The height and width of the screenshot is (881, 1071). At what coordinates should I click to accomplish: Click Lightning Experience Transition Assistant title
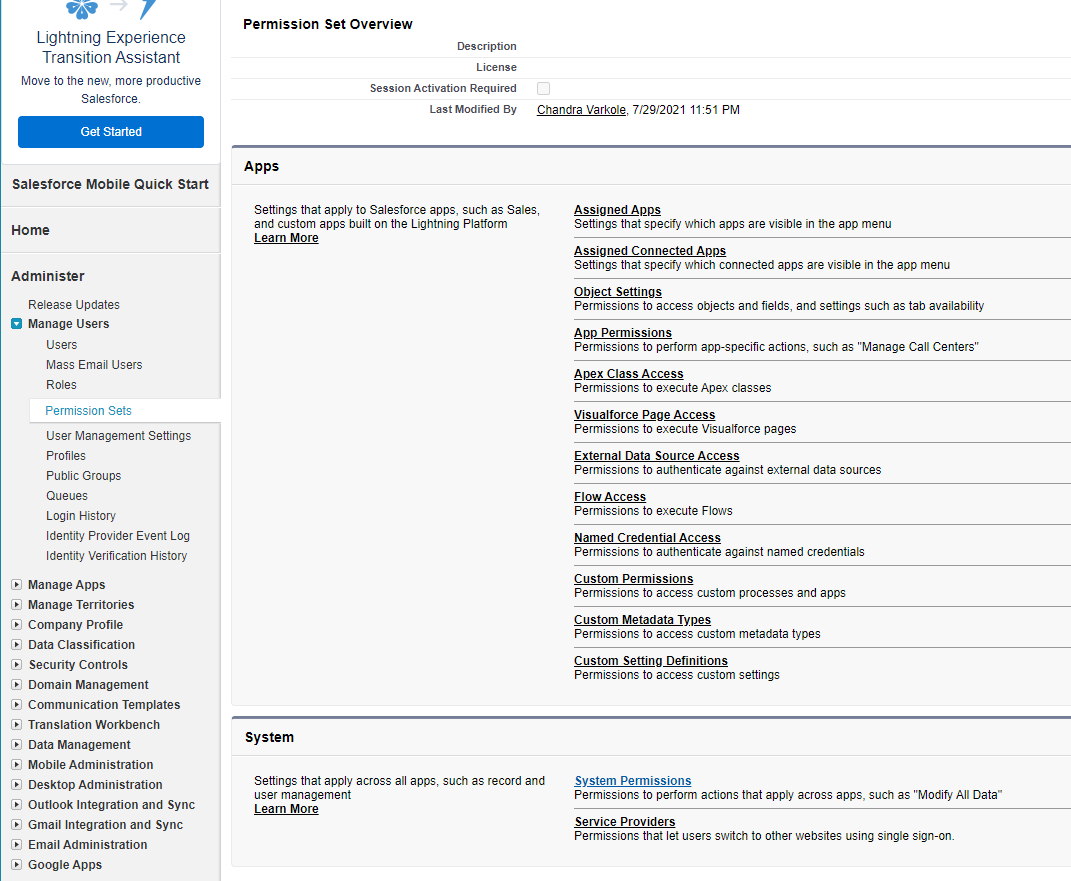(x=111, y=47)
